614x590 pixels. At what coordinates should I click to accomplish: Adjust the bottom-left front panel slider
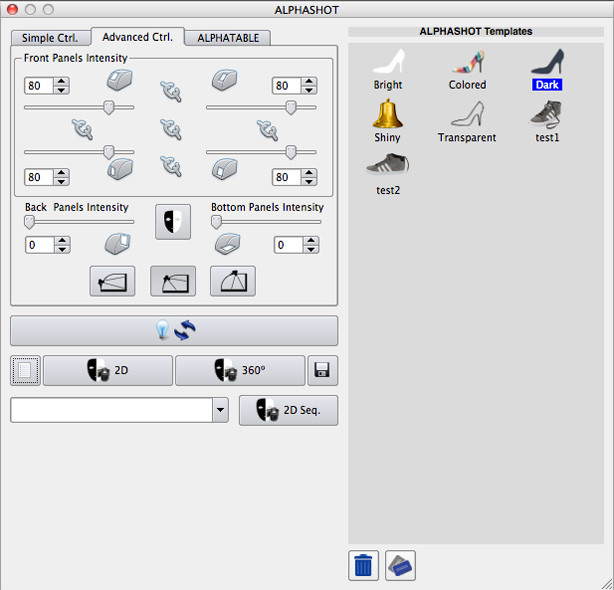coord(109,152)
